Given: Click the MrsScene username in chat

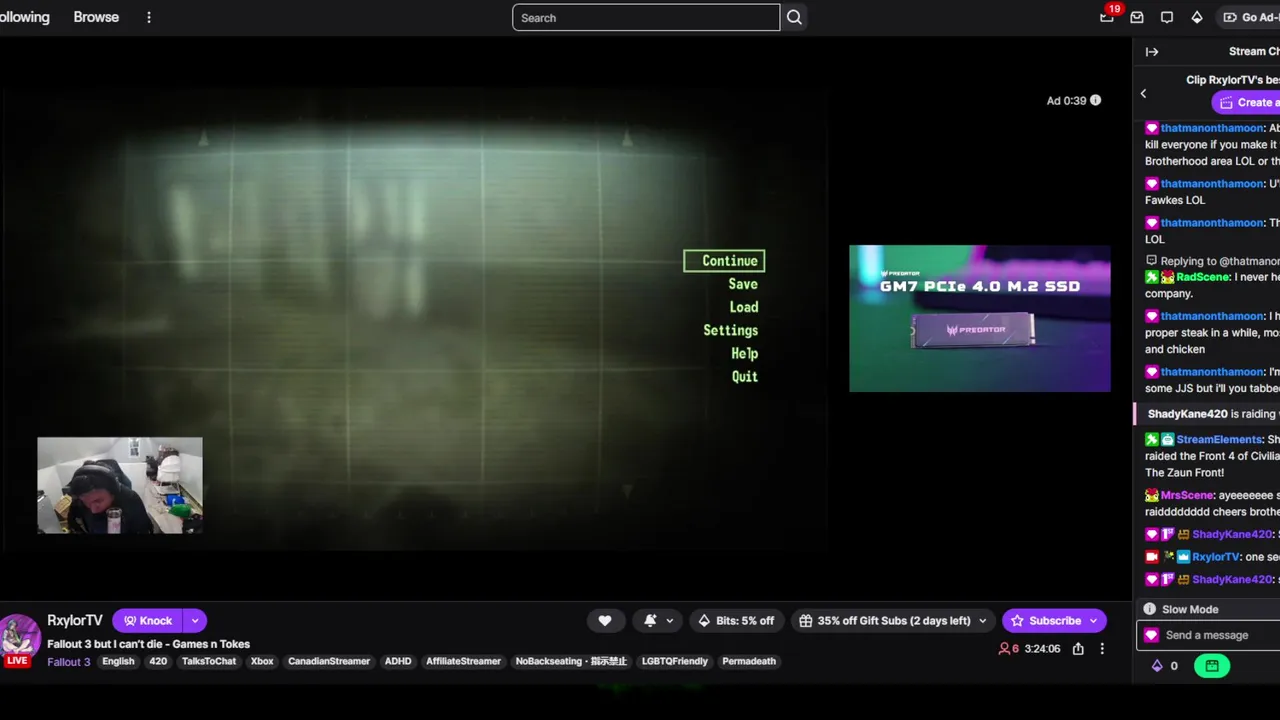Looking at the screenshot, I should point(1187,495).
